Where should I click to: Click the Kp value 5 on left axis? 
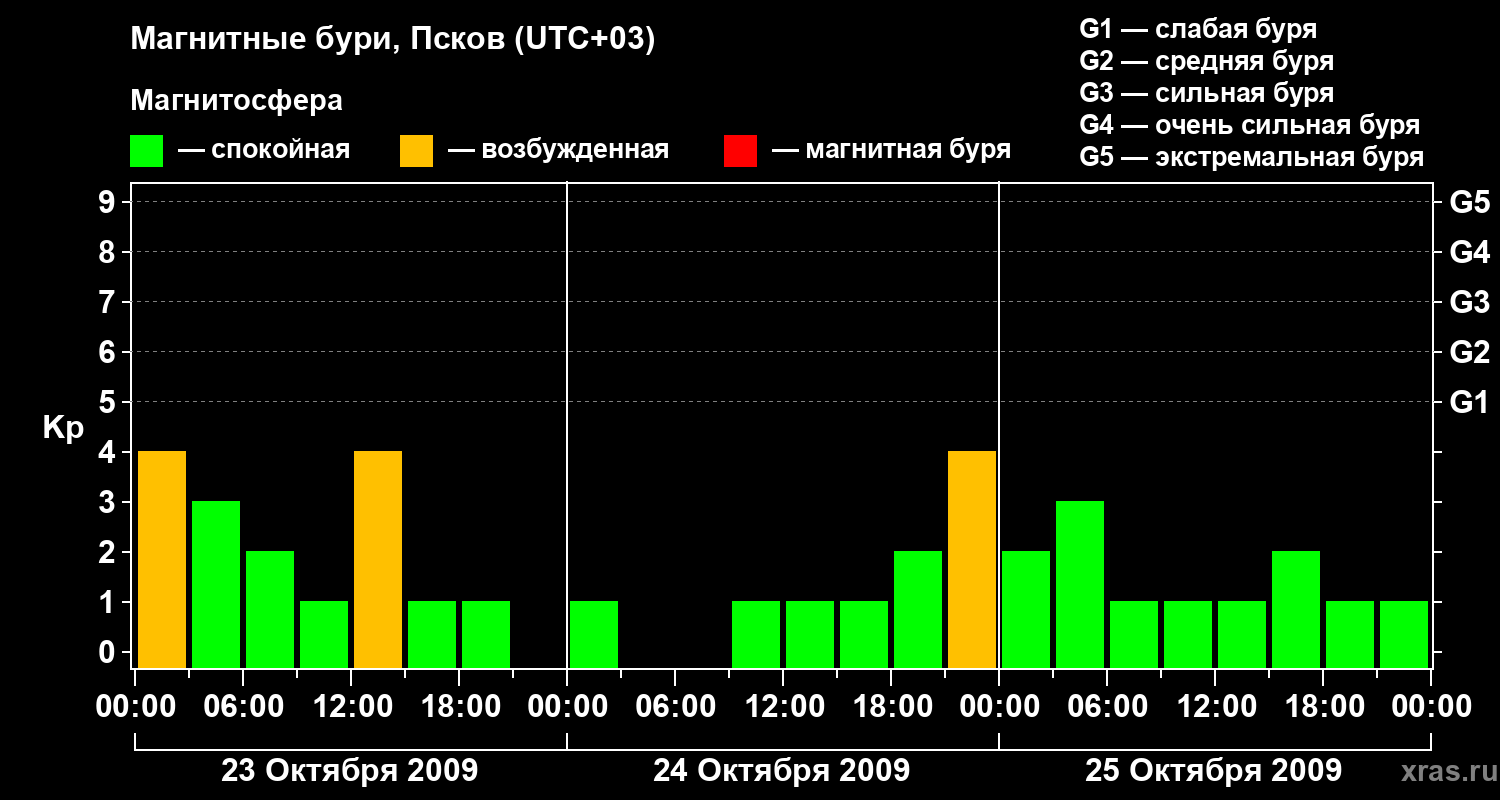tap(108, 402)
